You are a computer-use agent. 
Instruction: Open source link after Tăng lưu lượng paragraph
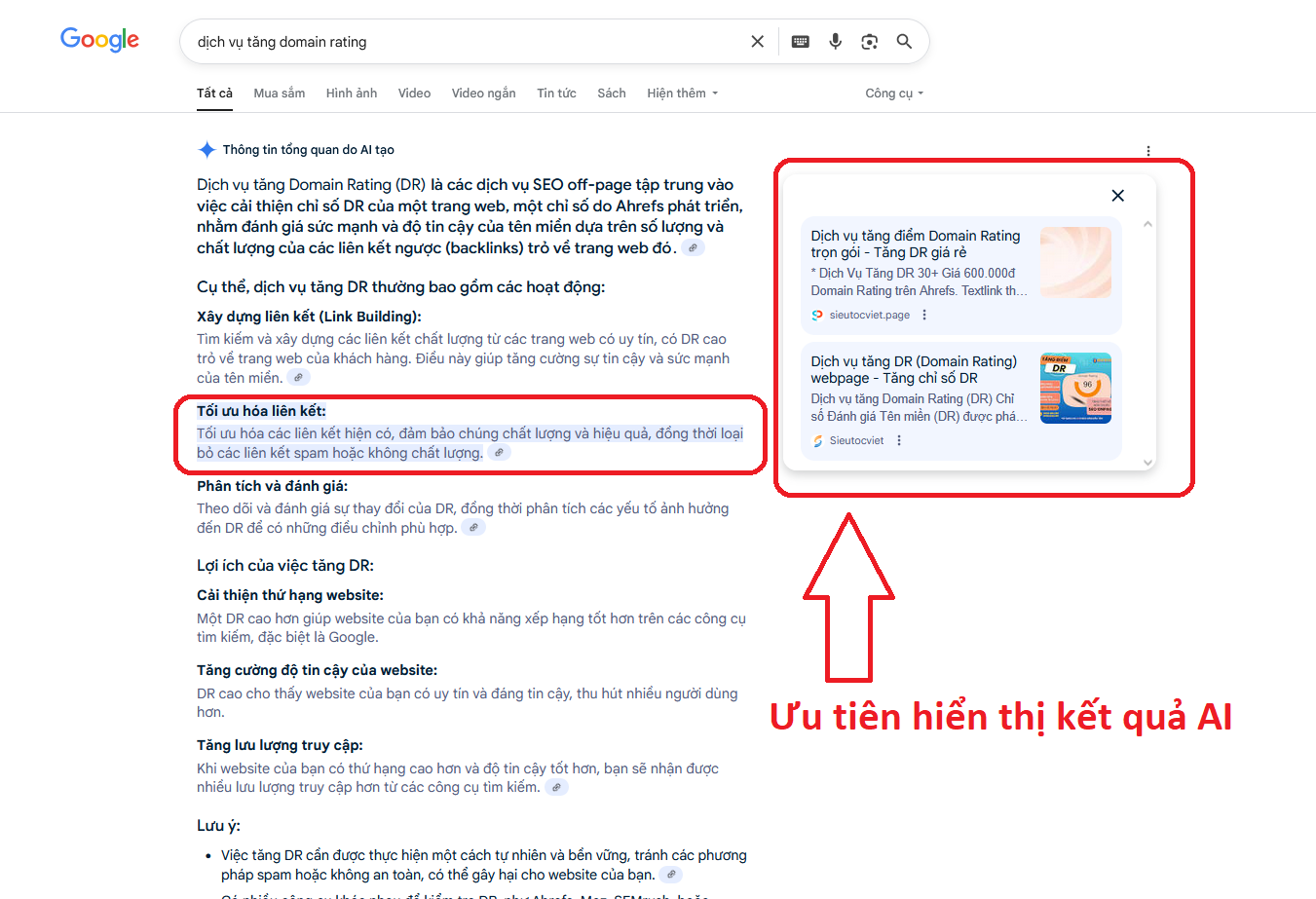click(556, 787)
